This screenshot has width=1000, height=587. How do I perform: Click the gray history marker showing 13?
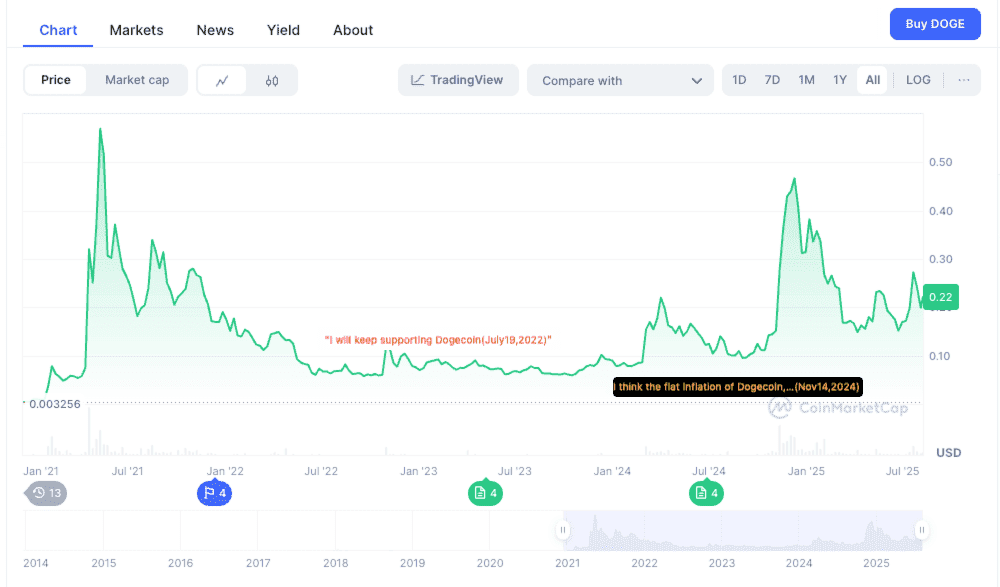click(47, 493)
